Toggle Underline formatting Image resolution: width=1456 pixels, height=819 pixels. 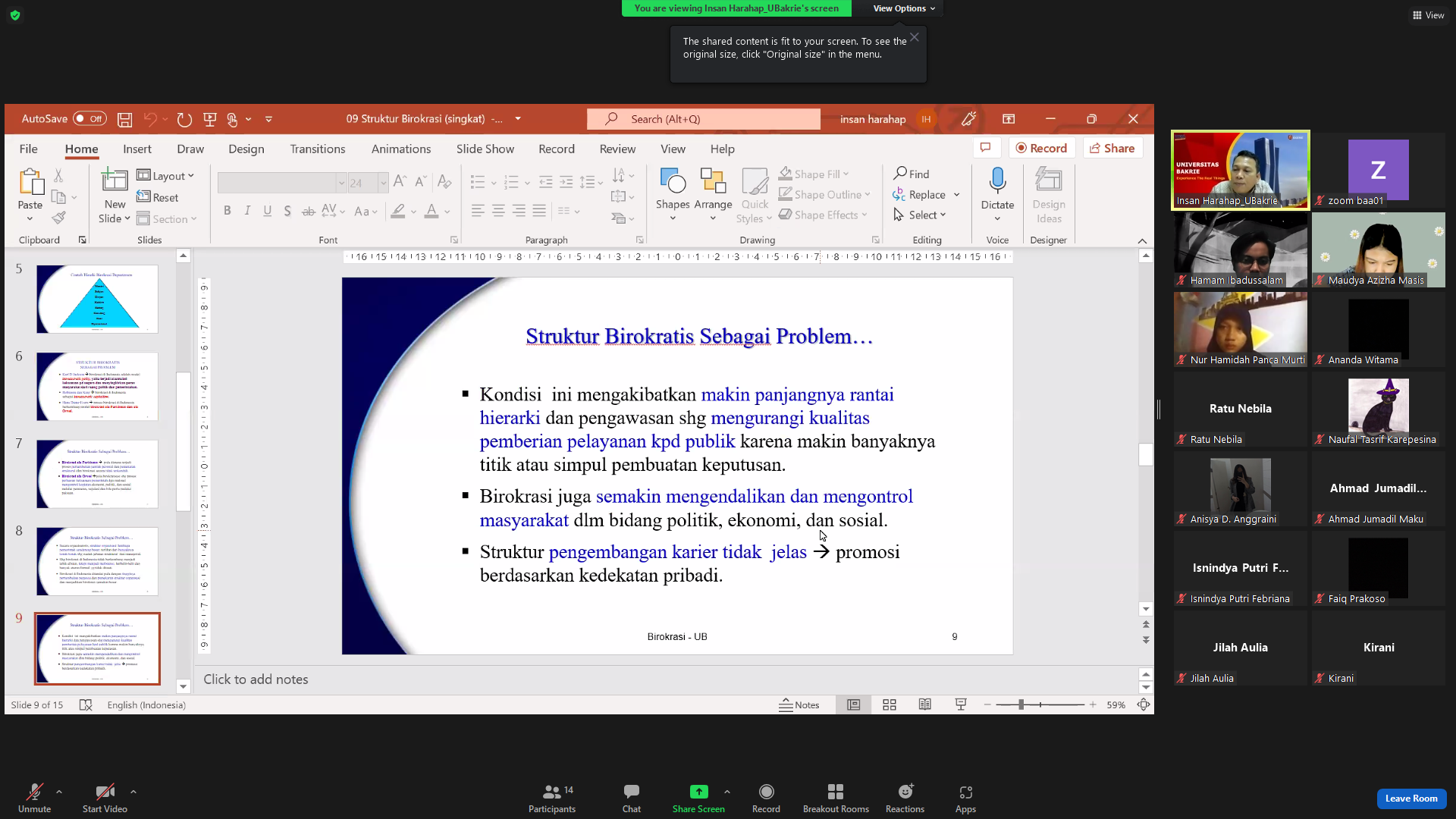point(267,211)
